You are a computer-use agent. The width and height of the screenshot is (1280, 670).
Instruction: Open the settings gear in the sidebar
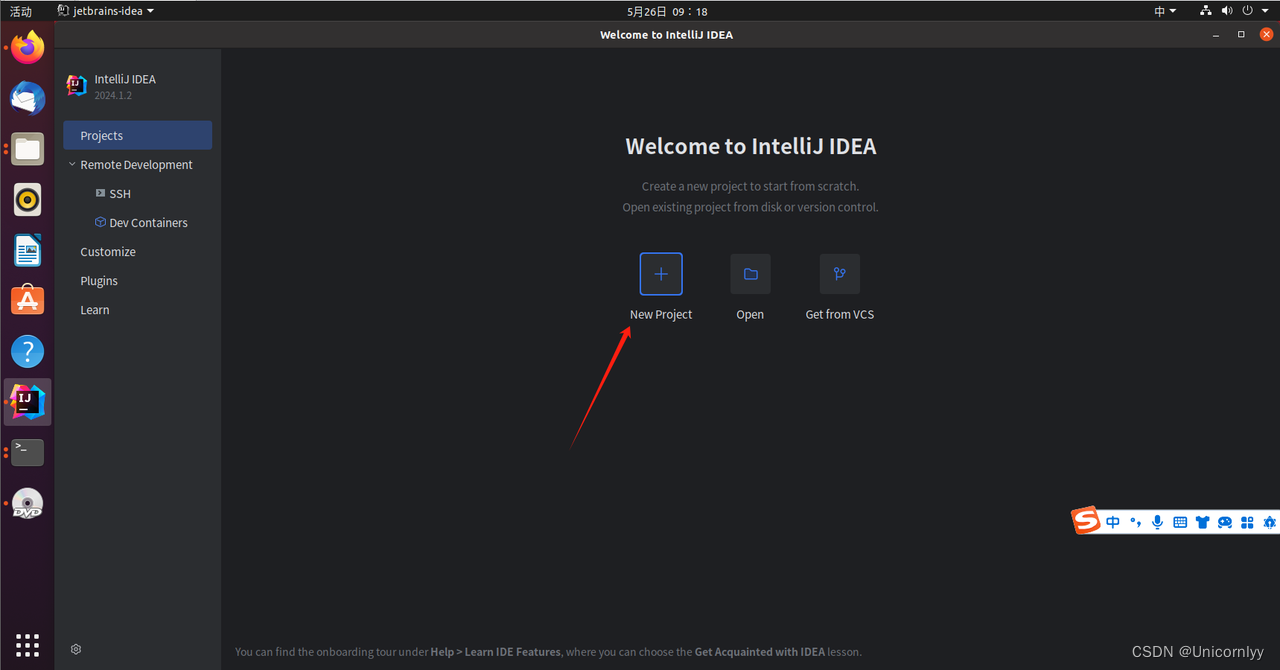coord(76,649)
